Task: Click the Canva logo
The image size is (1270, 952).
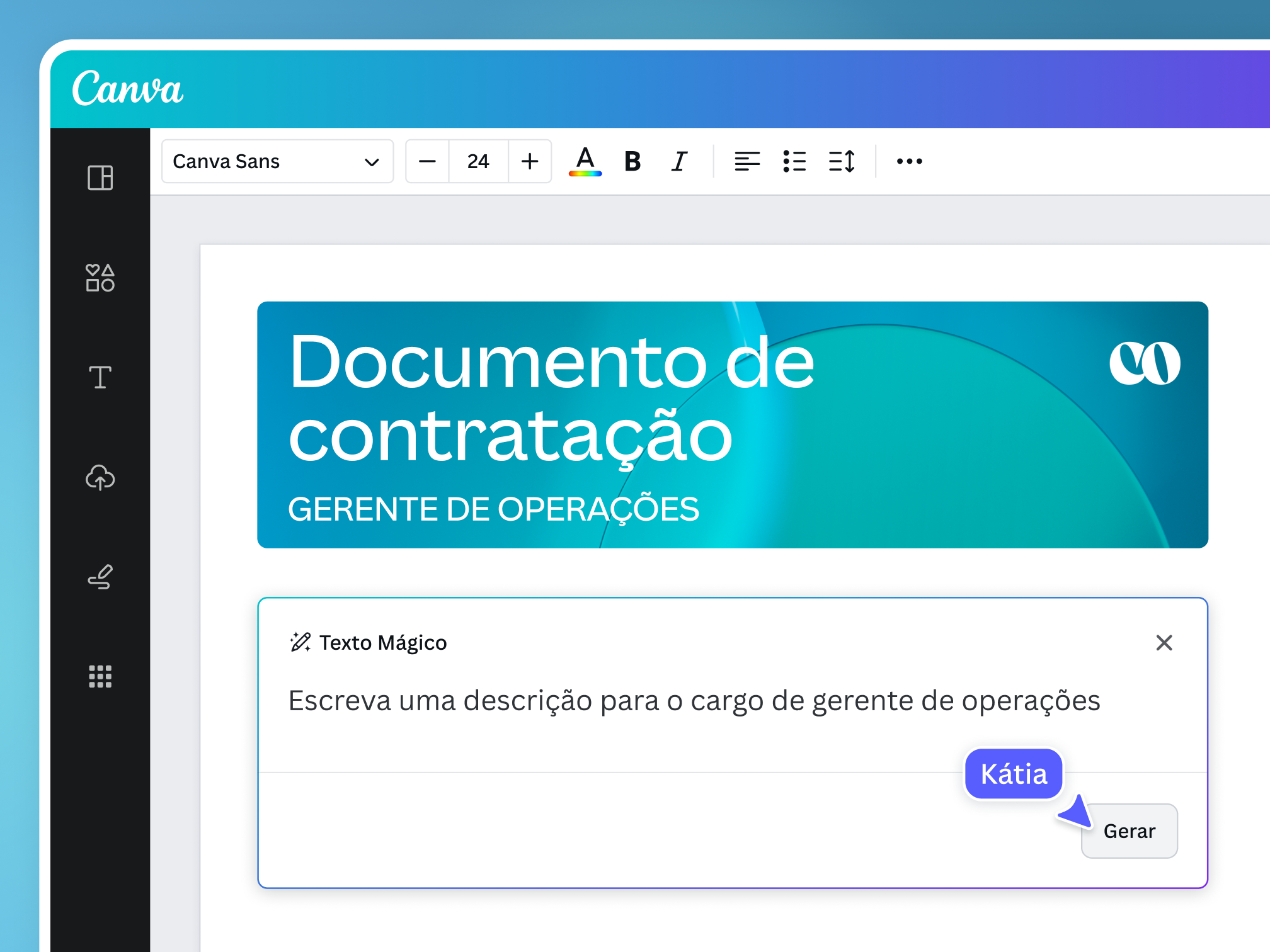Action: pyautogui.click(x=128, y=89)
